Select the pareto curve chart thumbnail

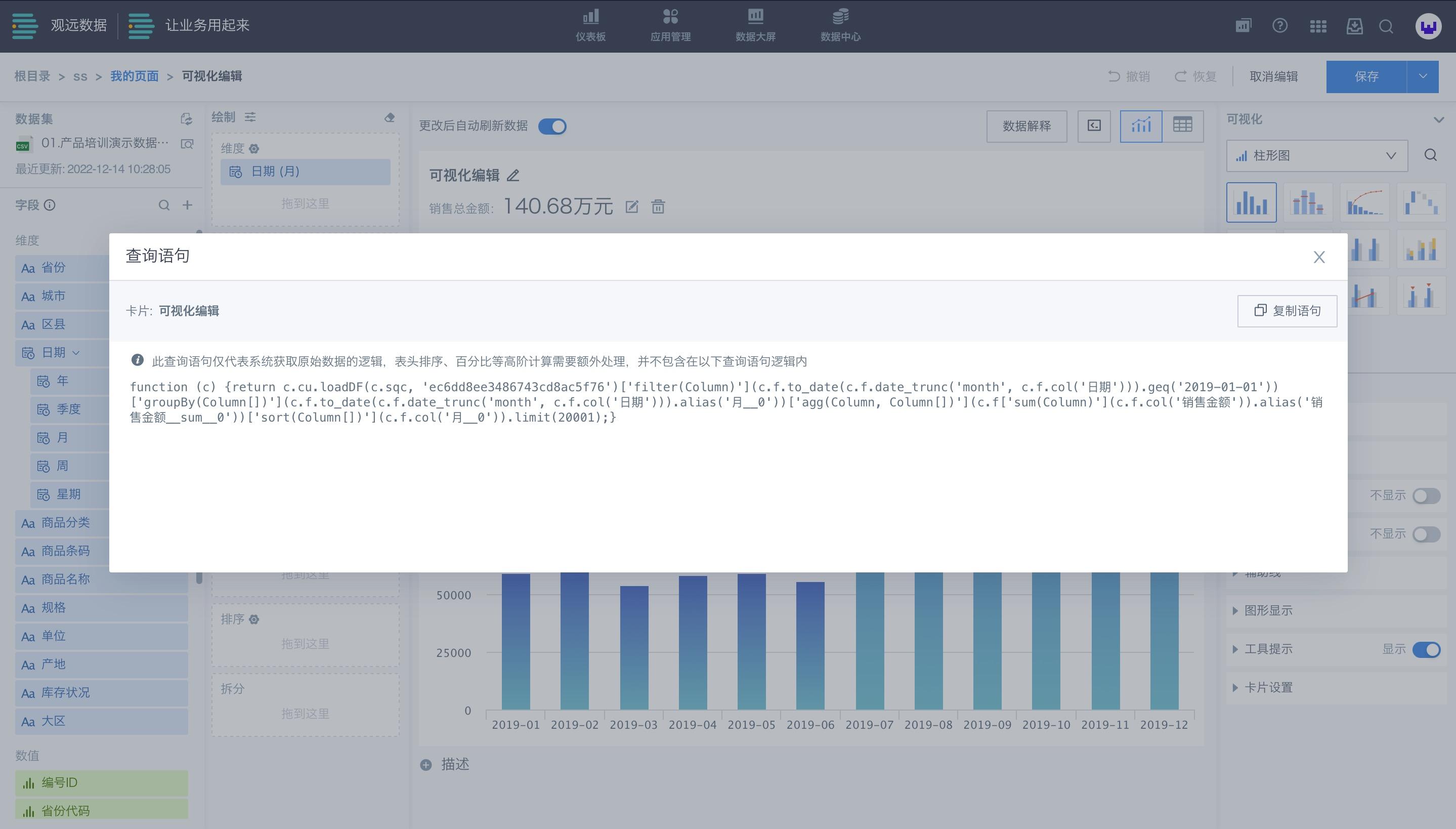coord(1364,202)
